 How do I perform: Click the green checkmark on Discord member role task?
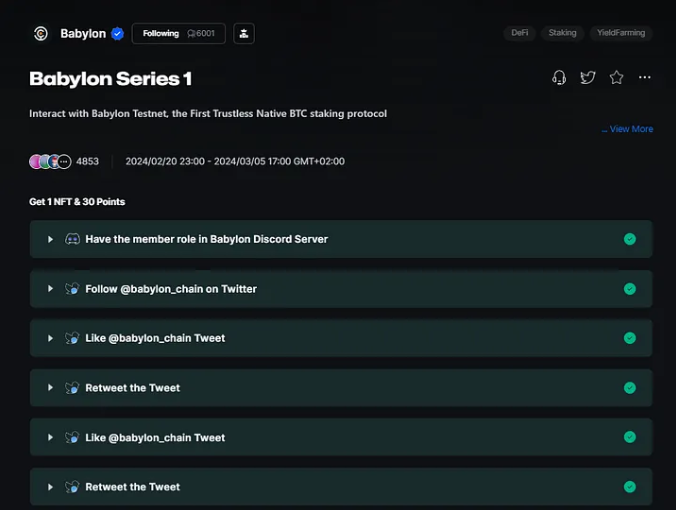click(x=629, y=239)
